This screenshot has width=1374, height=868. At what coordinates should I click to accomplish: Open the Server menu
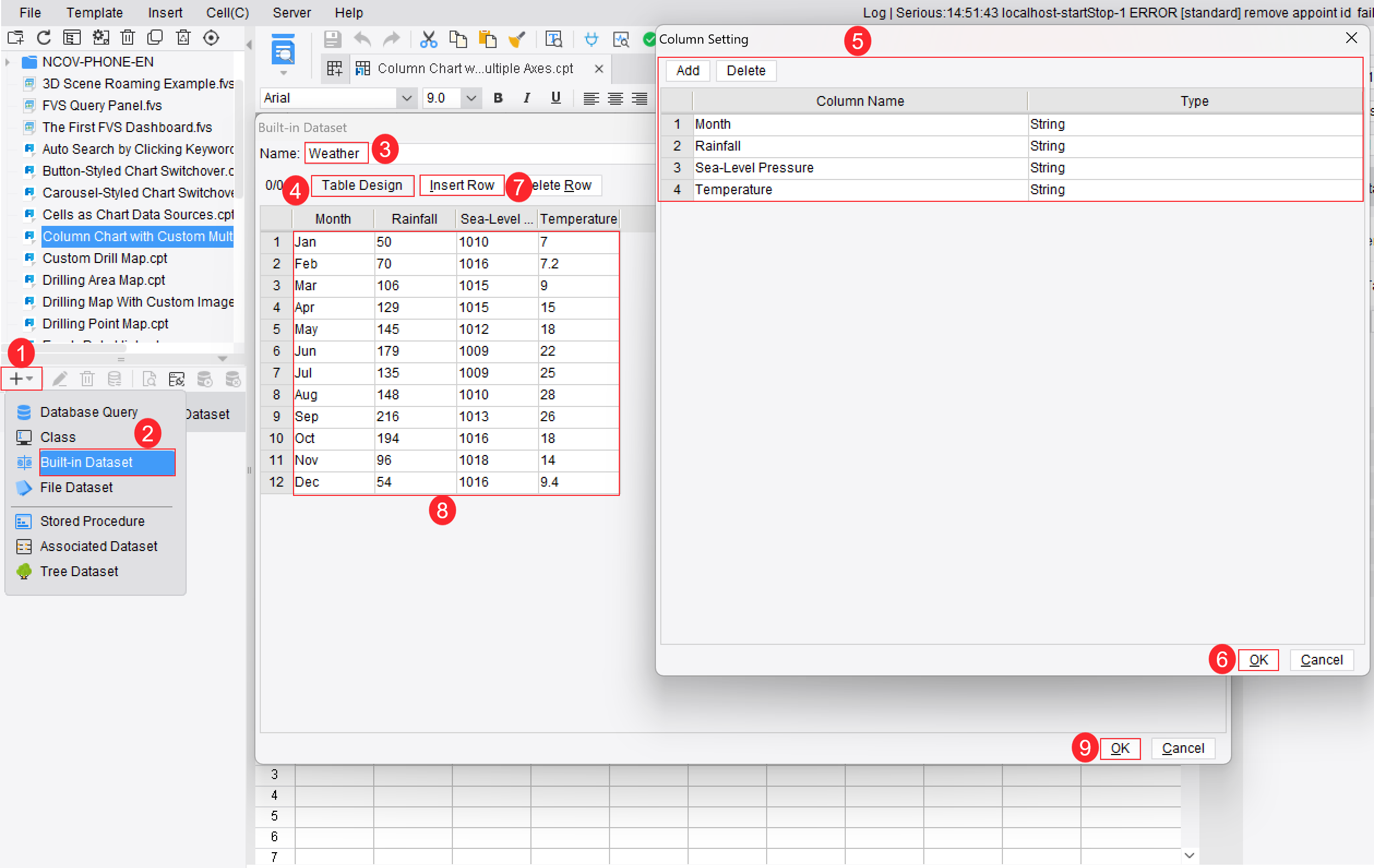(291, 13)
